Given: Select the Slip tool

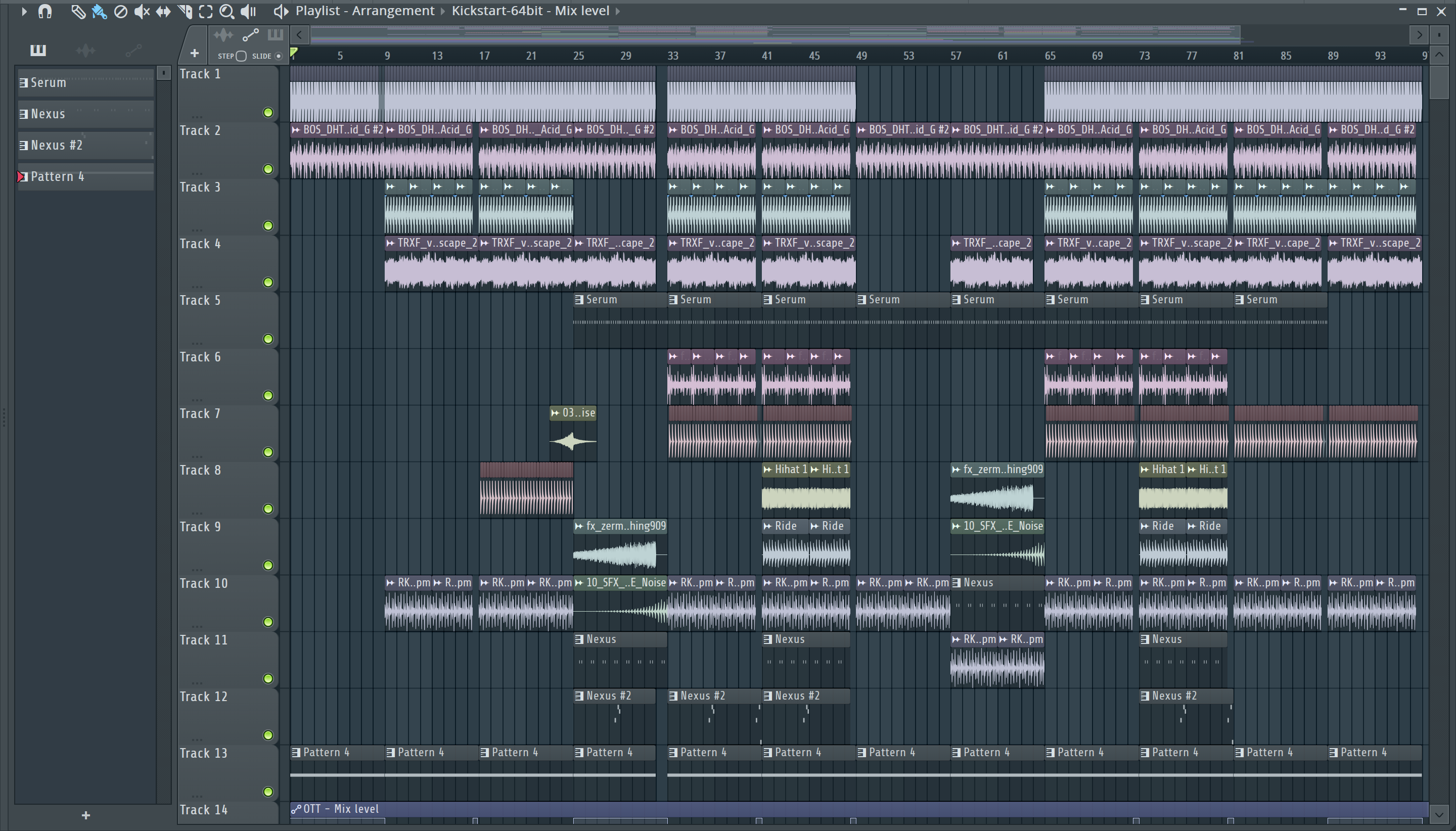Looking at the screenshot, I should [163, 11].
